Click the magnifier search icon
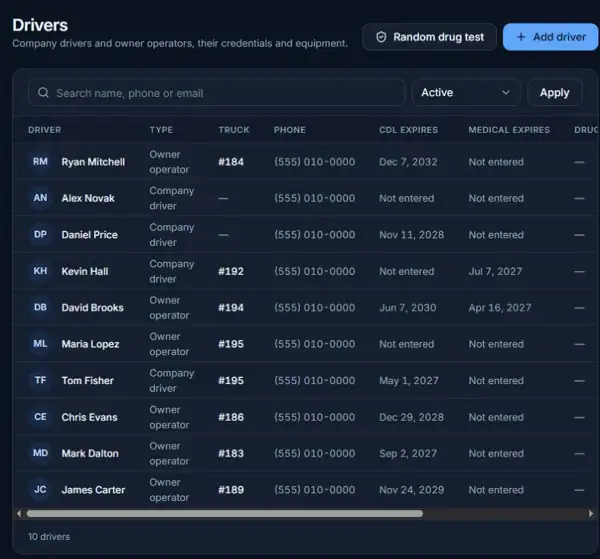The image size is (600, 559). click(x=43, y=93)
